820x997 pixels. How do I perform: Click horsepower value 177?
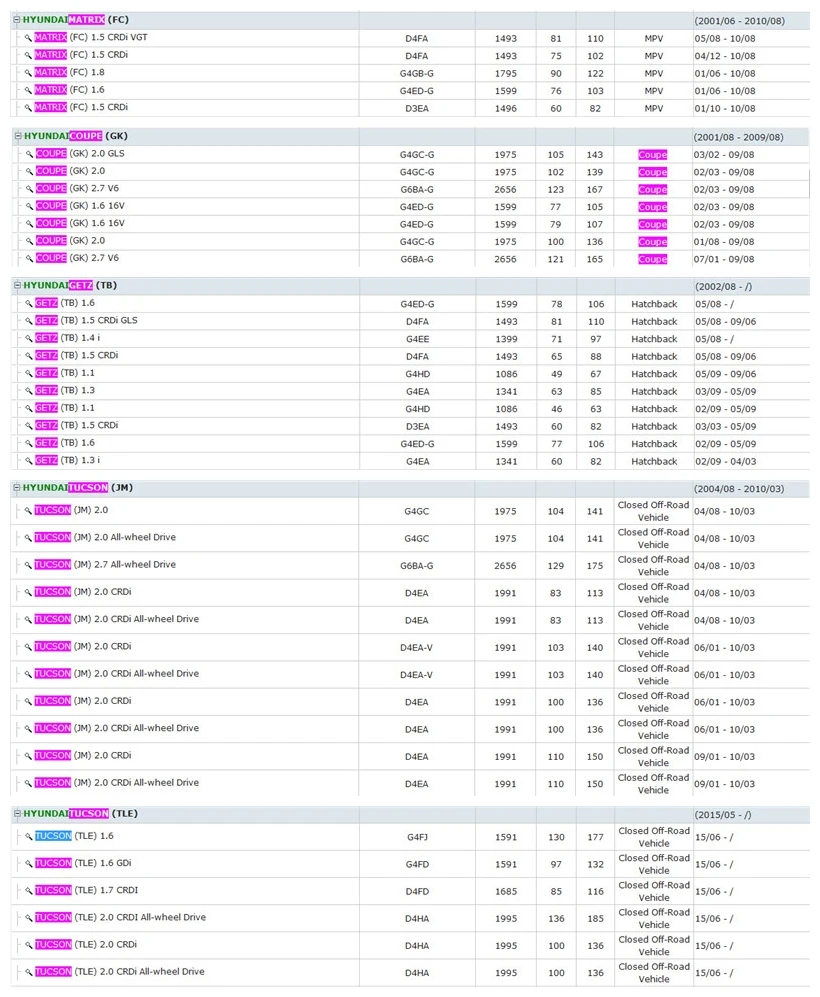pos(596,837)
